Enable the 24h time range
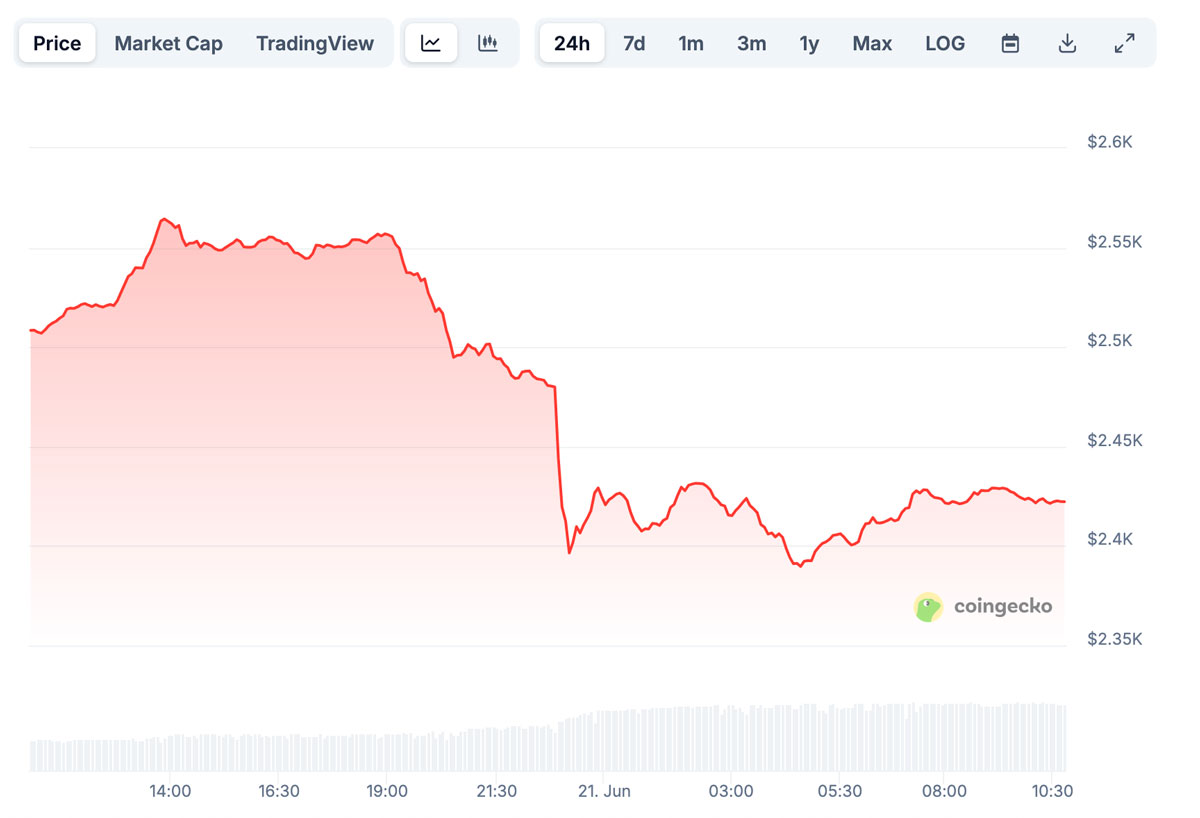The height and width of the screenshot is (818, 1200). (x=571, y=43)
